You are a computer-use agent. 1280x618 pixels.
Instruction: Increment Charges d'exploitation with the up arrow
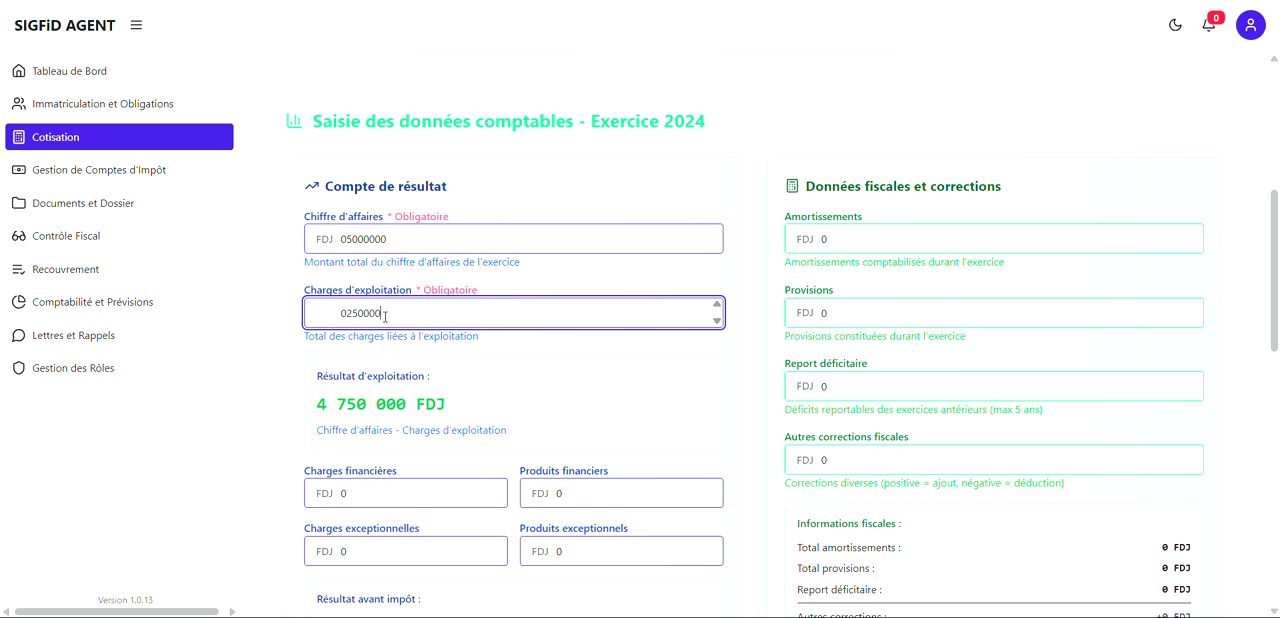click(716, 306)
